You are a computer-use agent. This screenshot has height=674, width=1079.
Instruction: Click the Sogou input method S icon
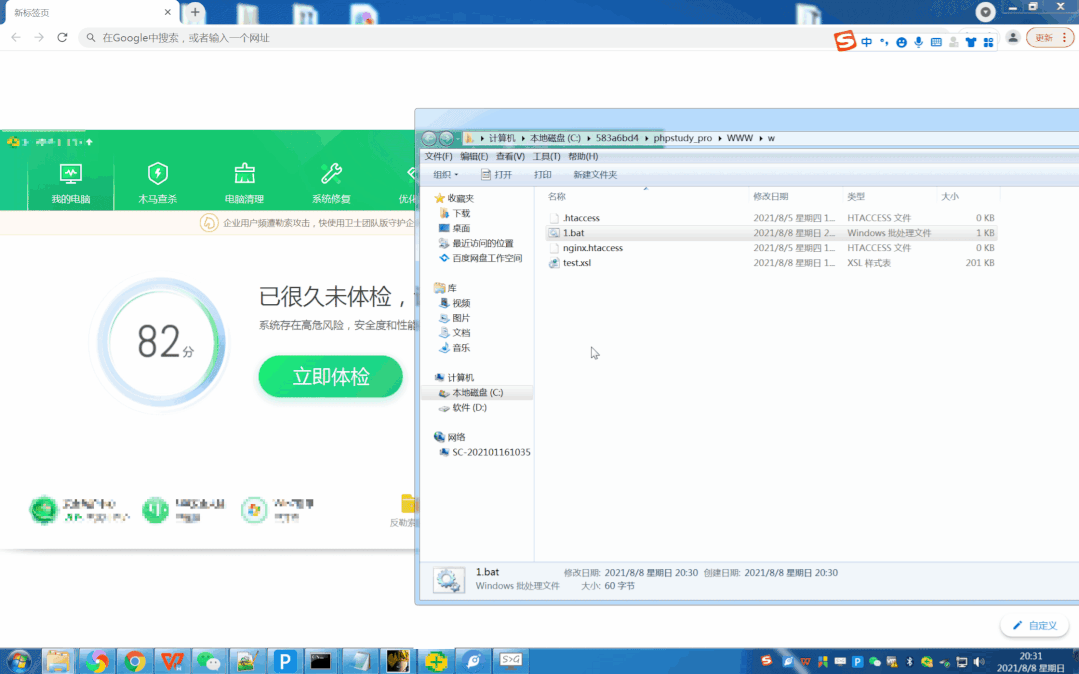pyautogui.click(x=844, y=41)
